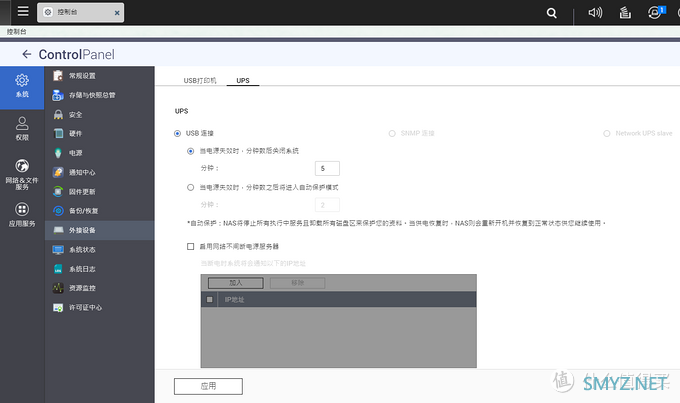The image size is (680, 403).
Task: Click the IP地址 column header
Action: [234, 299]
